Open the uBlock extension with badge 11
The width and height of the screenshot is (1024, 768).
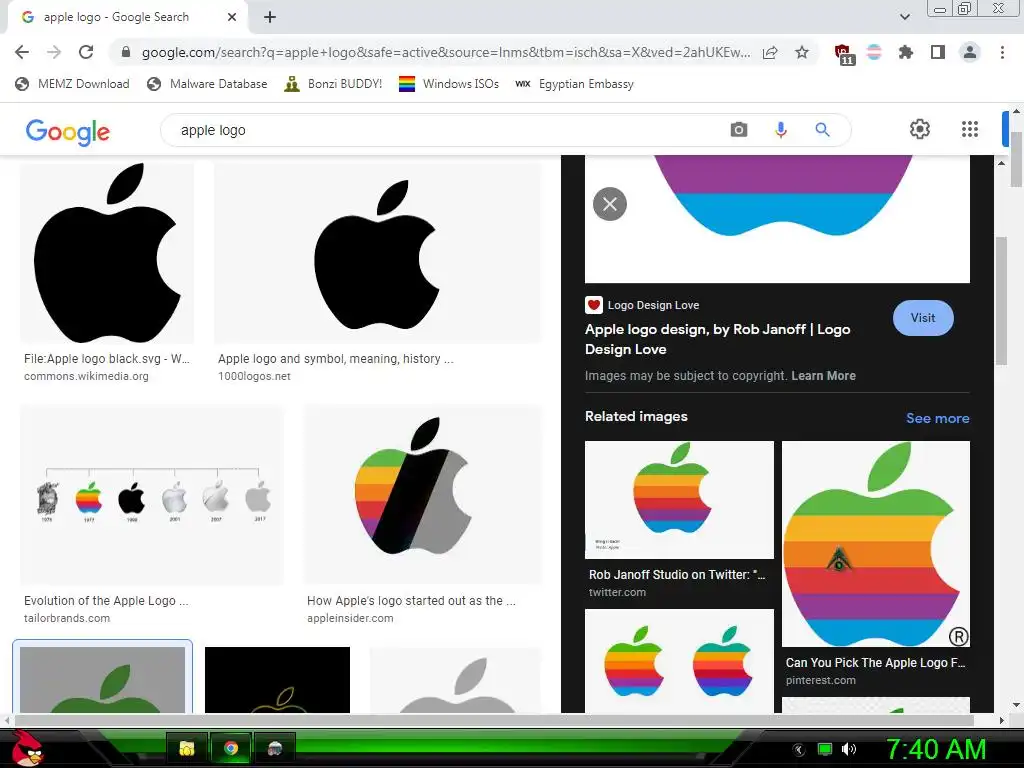point(844,54)
